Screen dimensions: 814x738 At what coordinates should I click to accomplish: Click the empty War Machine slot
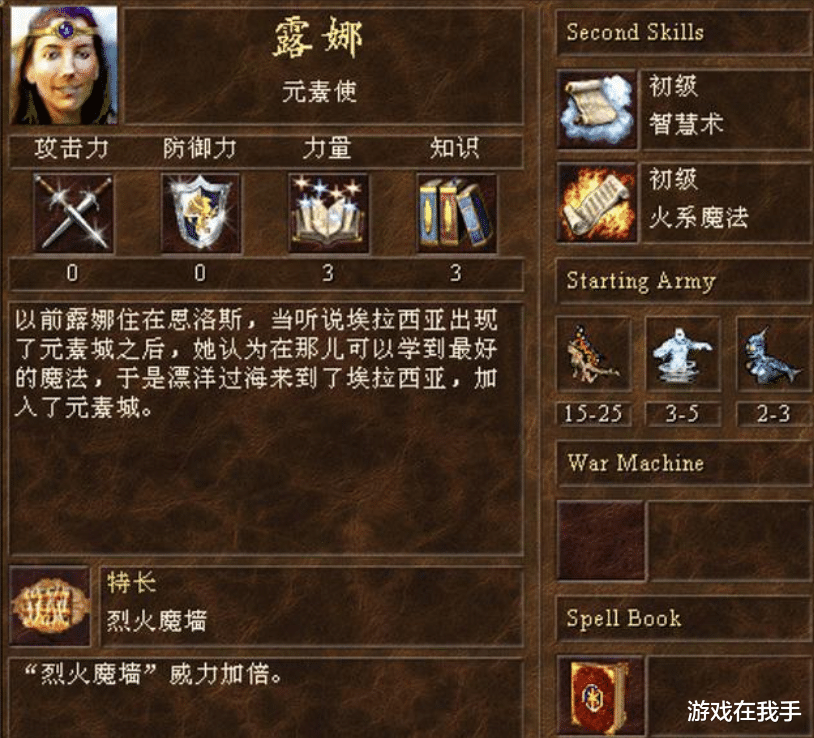[601, 540]
